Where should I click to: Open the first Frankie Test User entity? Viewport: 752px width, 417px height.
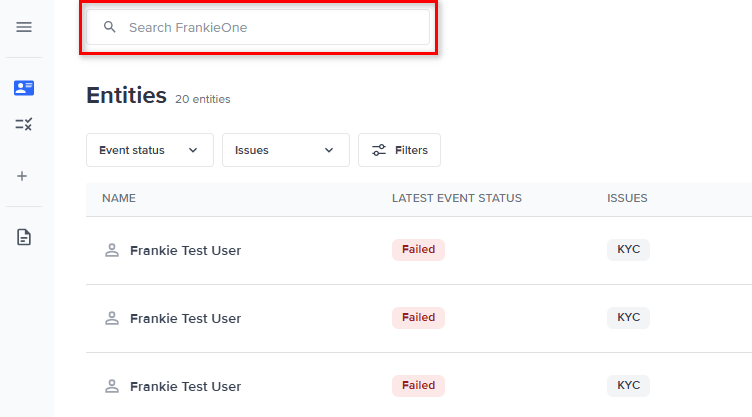[185, 250]
